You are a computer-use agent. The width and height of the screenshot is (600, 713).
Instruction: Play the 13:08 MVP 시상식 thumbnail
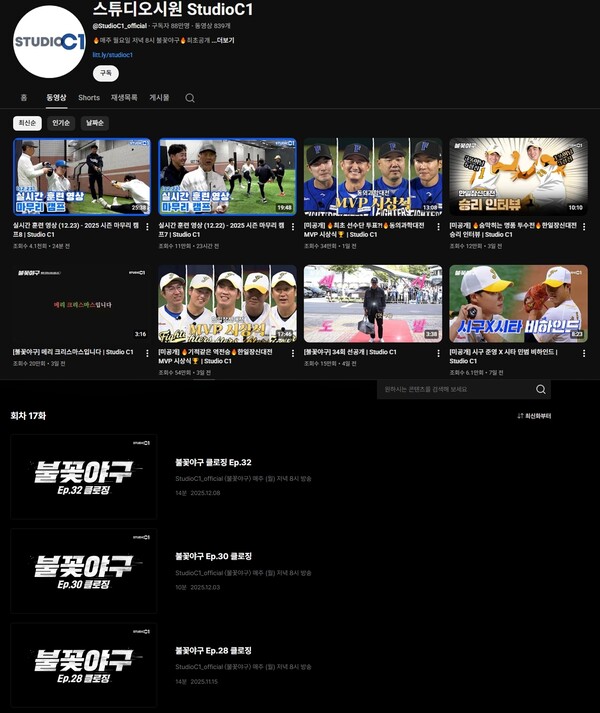point(373,177)
